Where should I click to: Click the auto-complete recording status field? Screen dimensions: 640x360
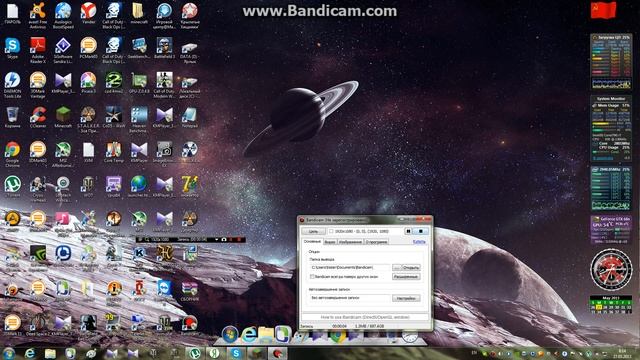pyautogui.click(x=350, y=298)
